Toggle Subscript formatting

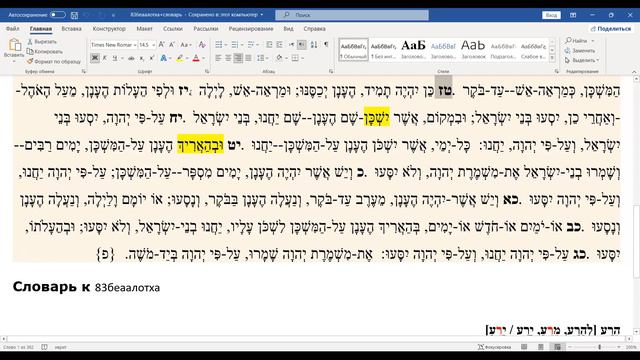point(142,58)
